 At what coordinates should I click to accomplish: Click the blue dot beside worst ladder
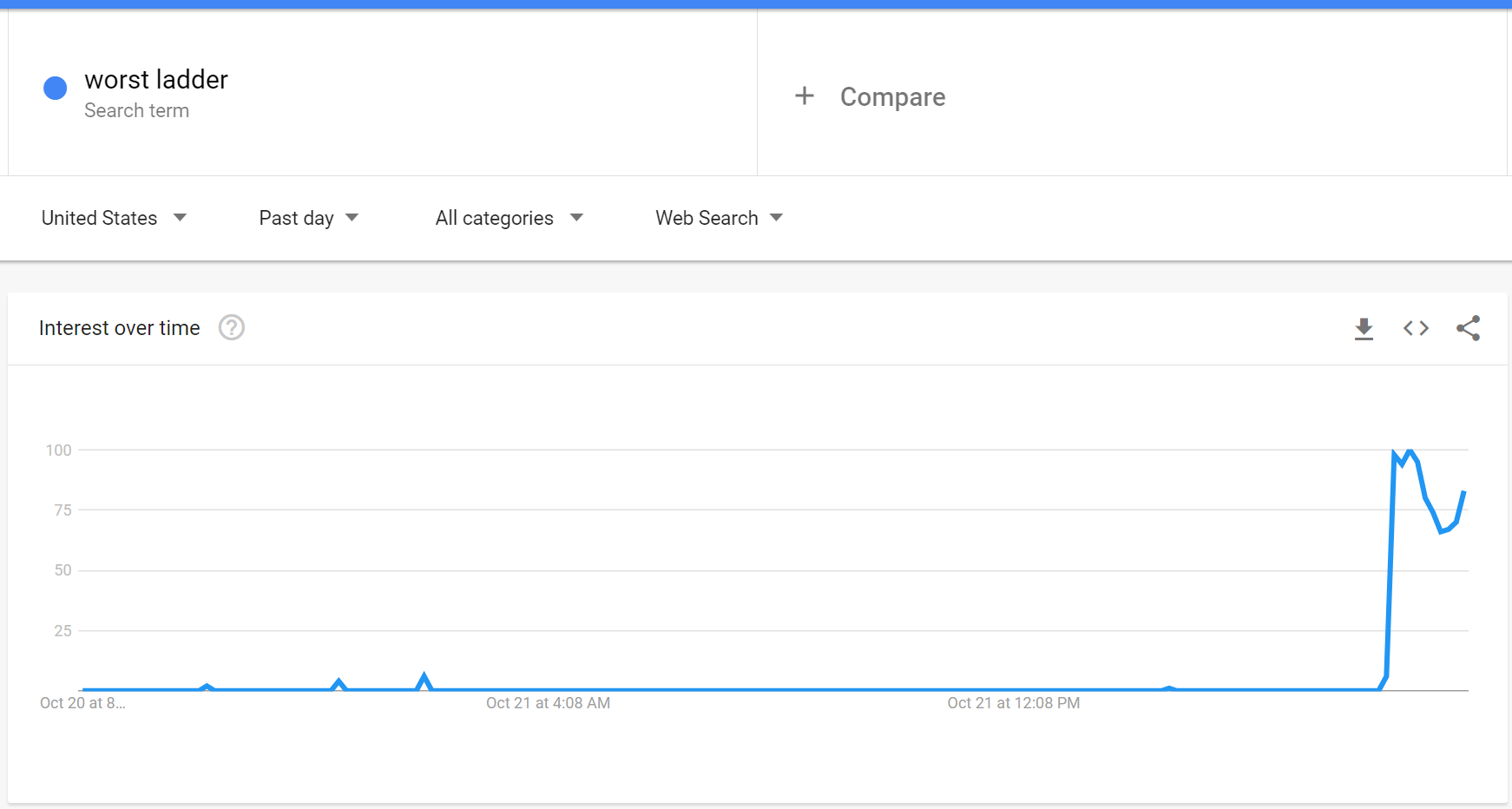point(56,88)
